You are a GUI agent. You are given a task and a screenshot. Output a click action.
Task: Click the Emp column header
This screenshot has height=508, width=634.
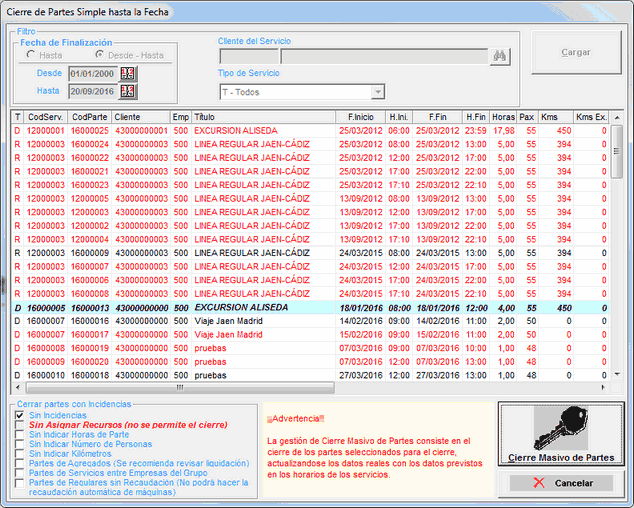(181, 117)
